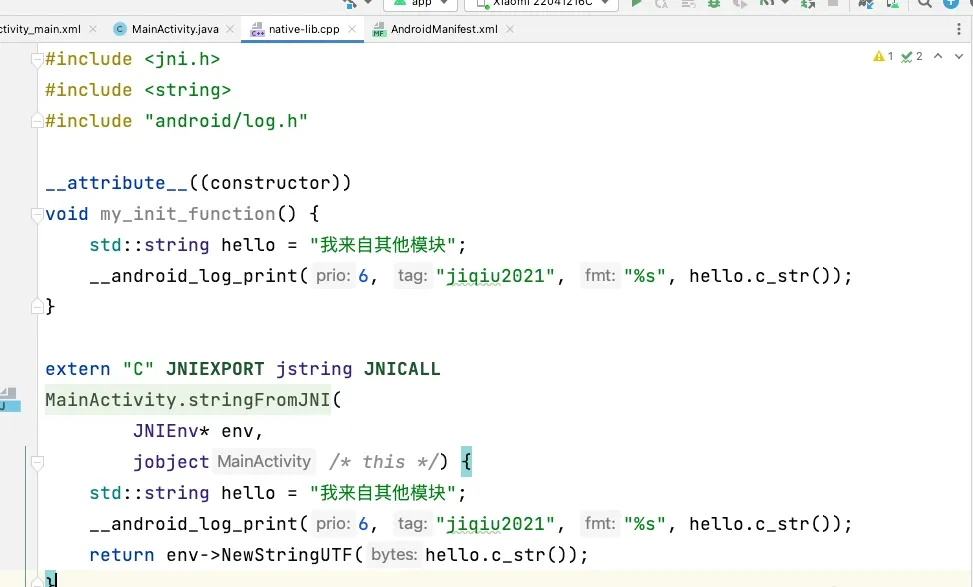Open the app run configuration dropdown
The image size is (973, 587).
[x=421, y=3]
